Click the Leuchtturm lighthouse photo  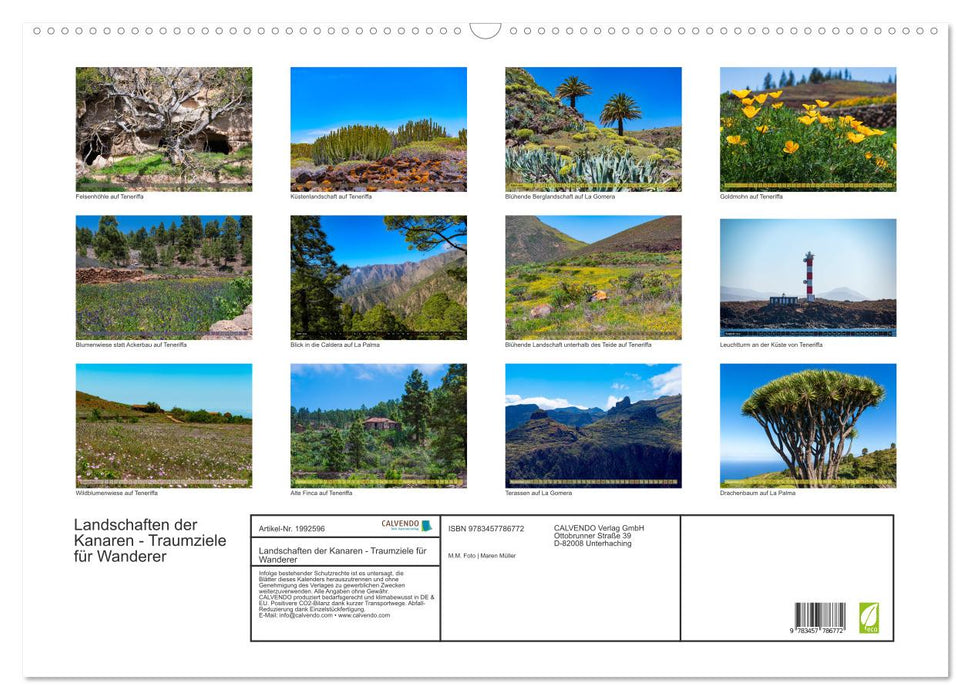tap(808, 275)
